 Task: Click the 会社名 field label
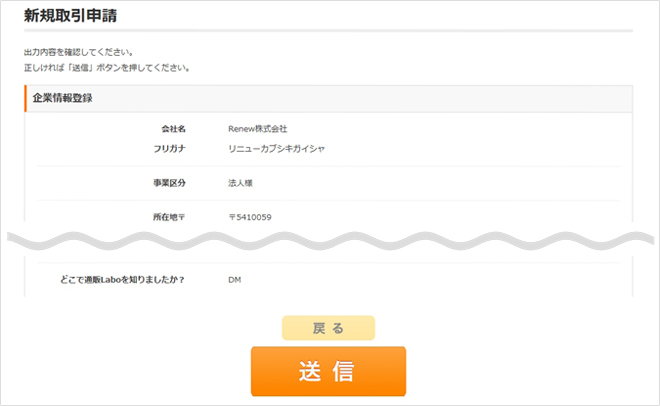173,129
